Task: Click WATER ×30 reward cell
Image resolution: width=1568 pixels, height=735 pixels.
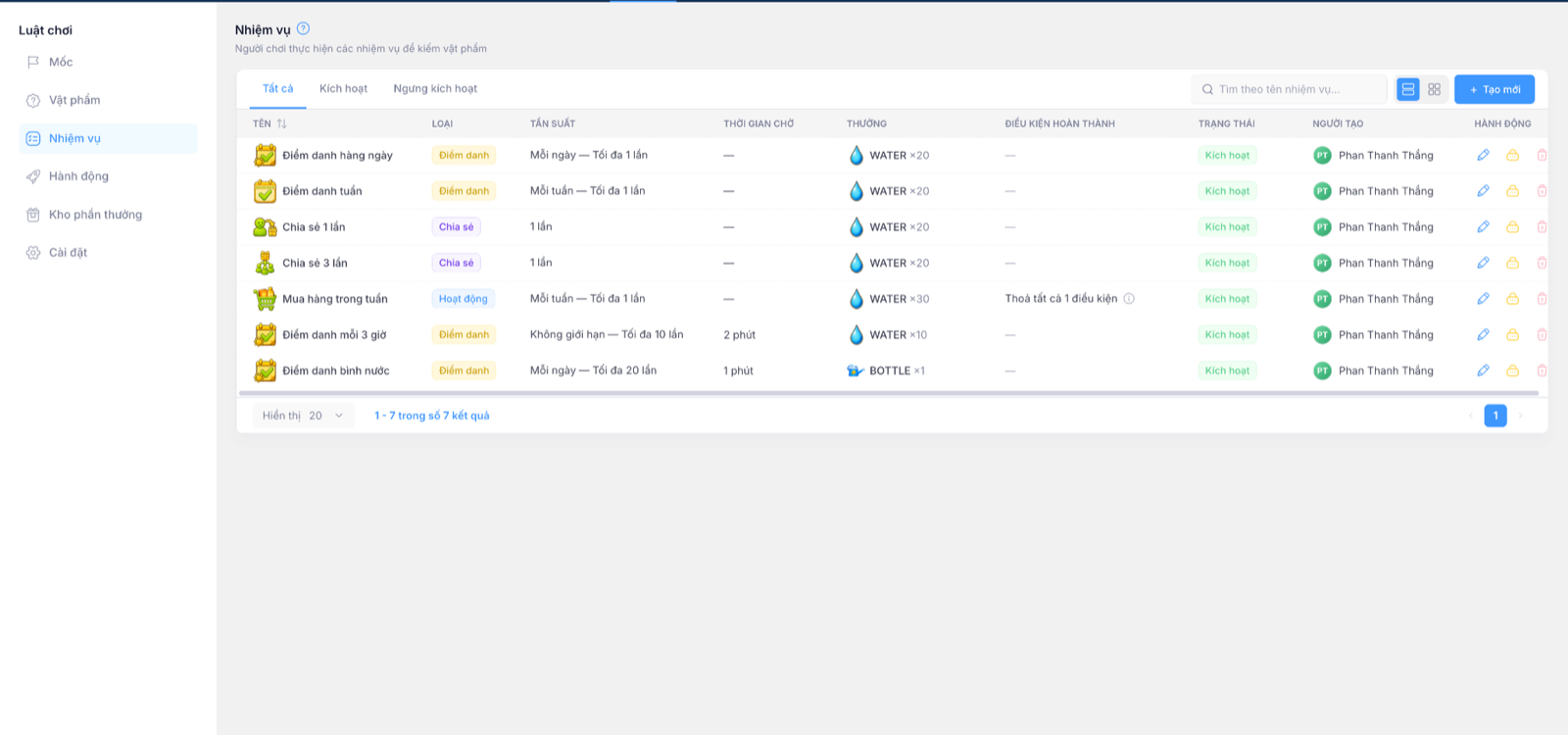Action: [888, 299]
